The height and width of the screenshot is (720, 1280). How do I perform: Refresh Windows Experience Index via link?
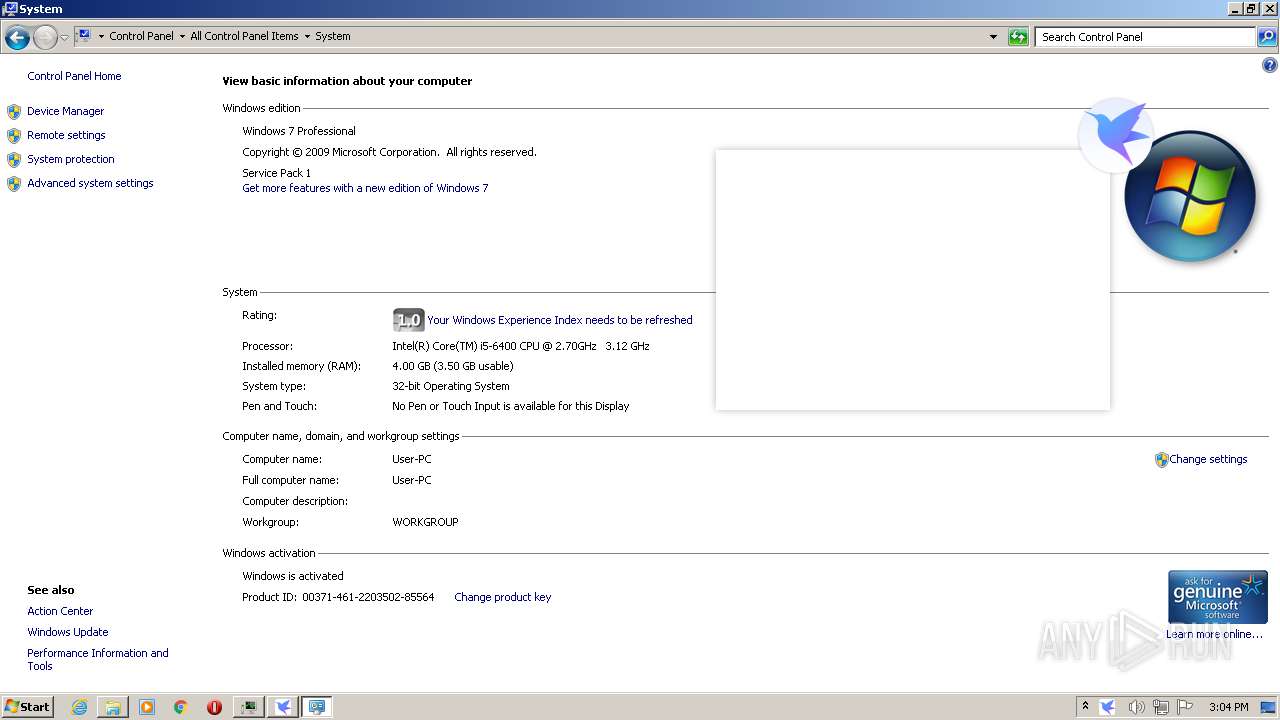coord(560,320)
